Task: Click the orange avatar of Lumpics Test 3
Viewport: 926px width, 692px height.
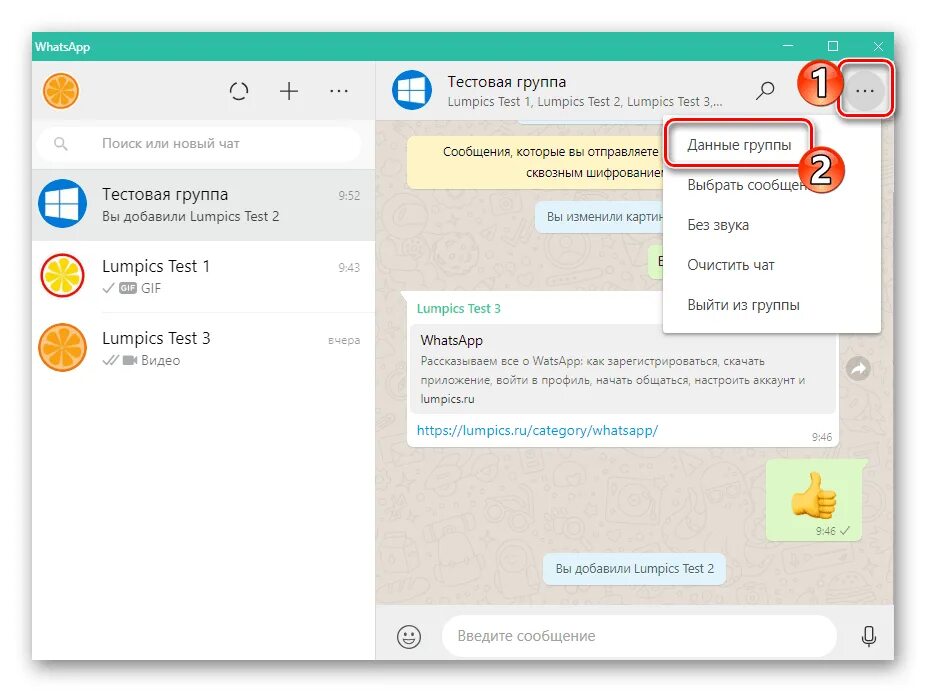Action: (63, 348)
